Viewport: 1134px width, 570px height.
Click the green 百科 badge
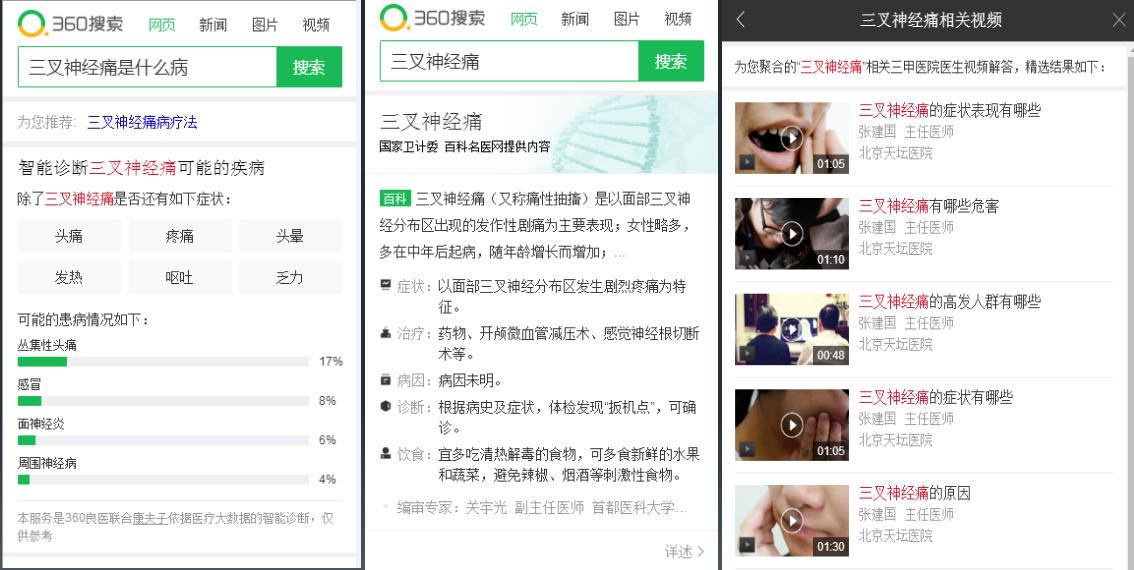click(x=396, y=199)
